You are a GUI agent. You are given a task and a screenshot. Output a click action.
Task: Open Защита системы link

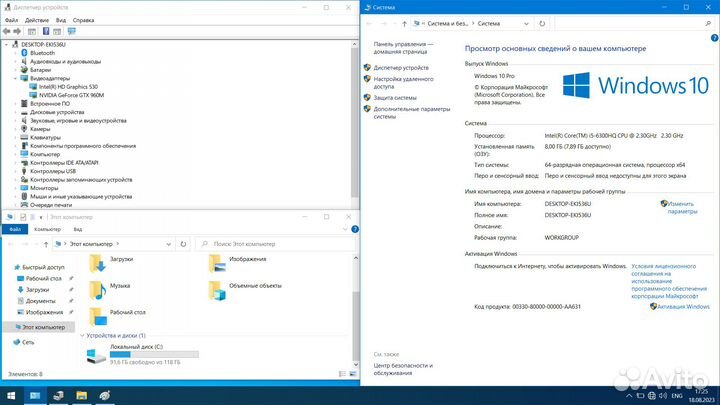coord(395,98)
